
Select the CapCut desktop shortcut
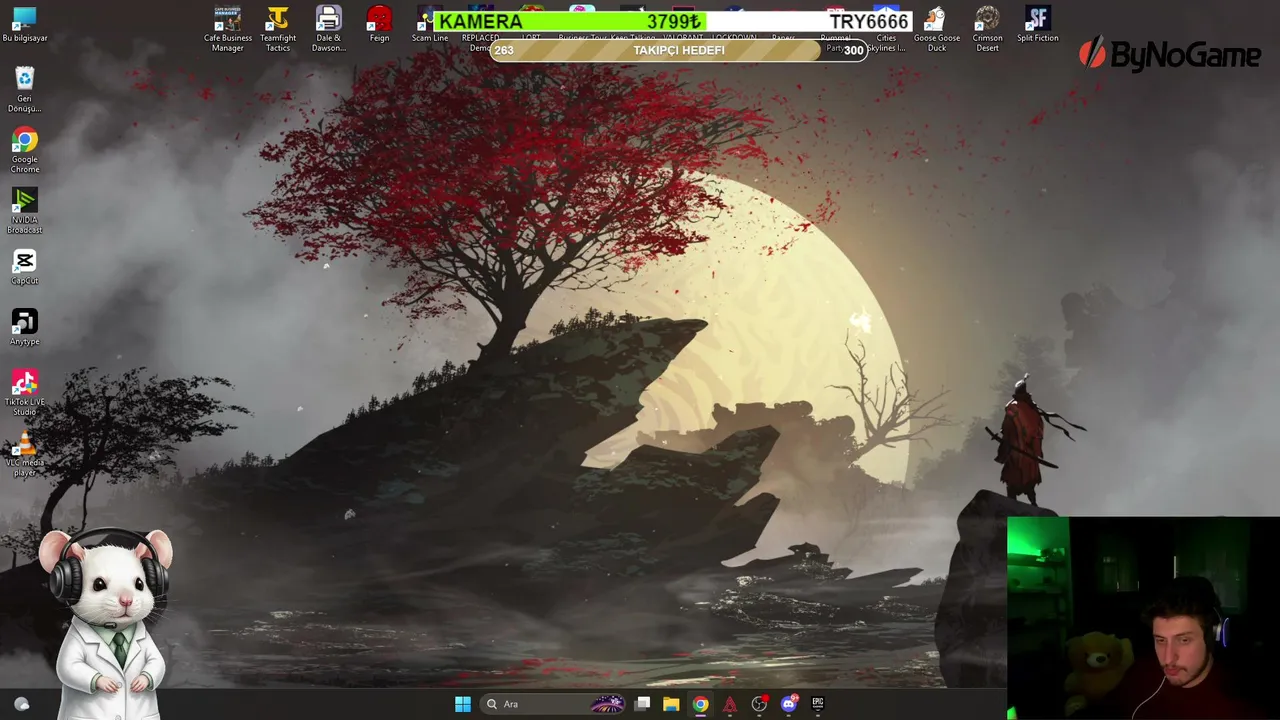point(25,267)
